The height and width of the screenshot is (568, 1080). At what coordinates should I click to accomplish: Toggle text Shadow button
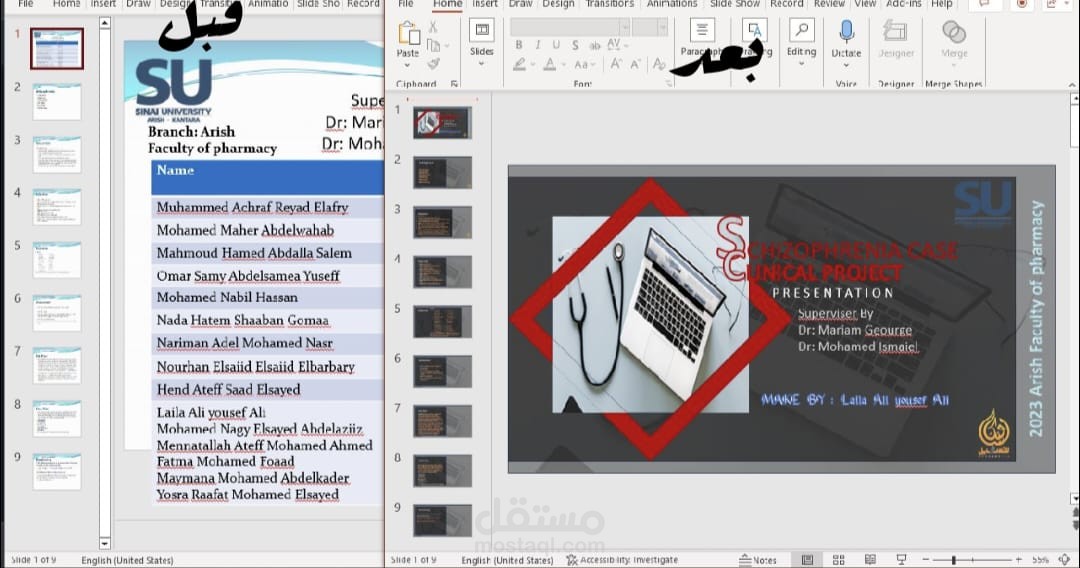[575, 45]
